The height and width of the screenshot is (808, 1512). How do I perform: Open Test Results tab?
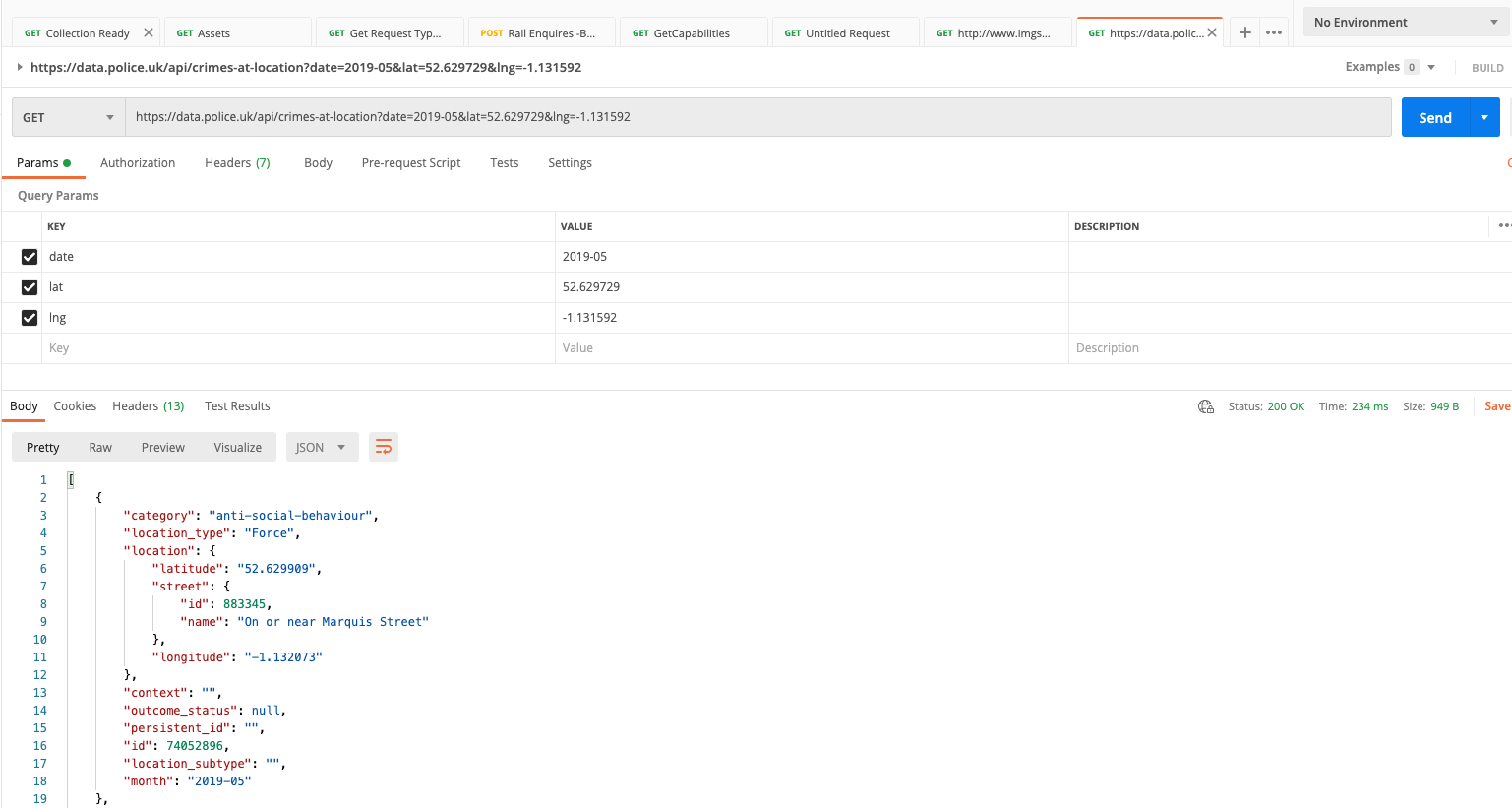click(237, 406)
